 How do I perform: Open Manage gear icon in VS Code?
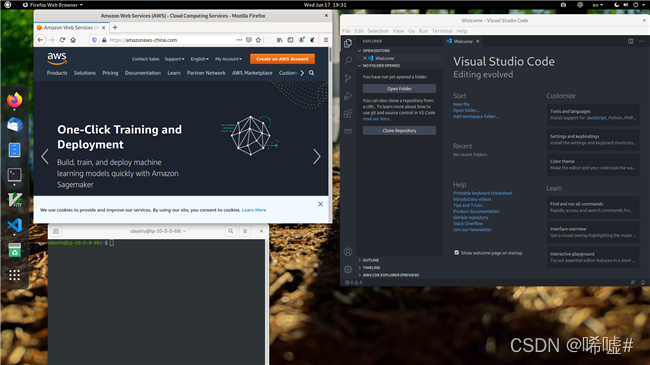coord(348,269)
